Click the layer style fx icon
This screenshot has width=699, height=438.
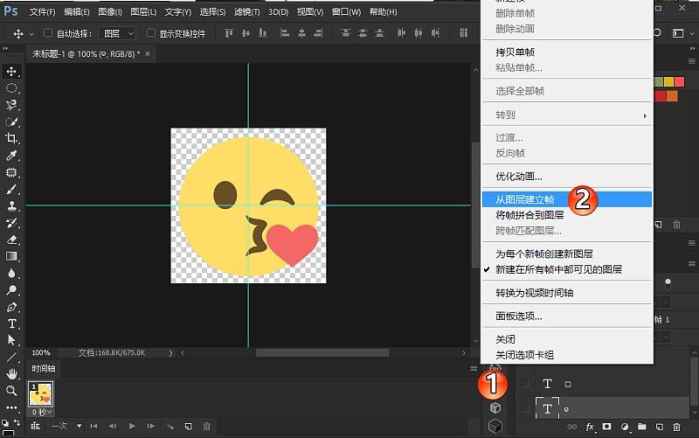click(589, 427)
